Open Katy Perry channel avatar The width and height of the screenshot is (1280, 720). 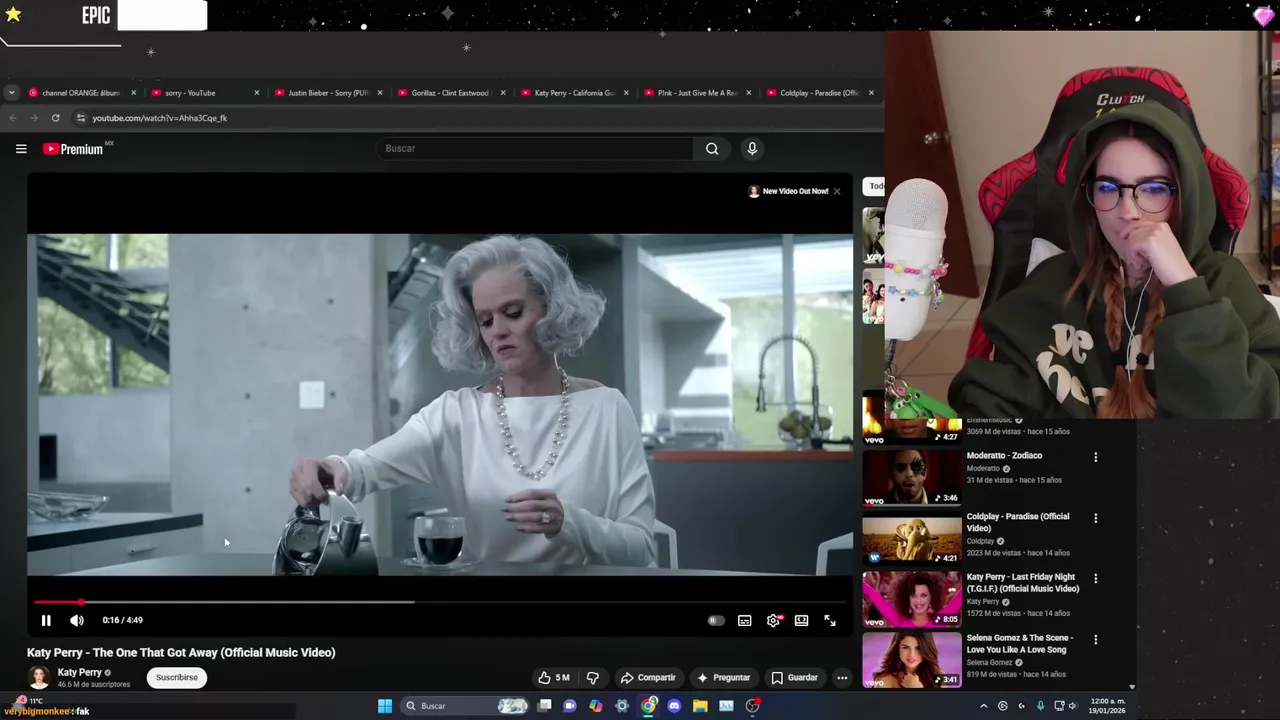pos(39,678)
